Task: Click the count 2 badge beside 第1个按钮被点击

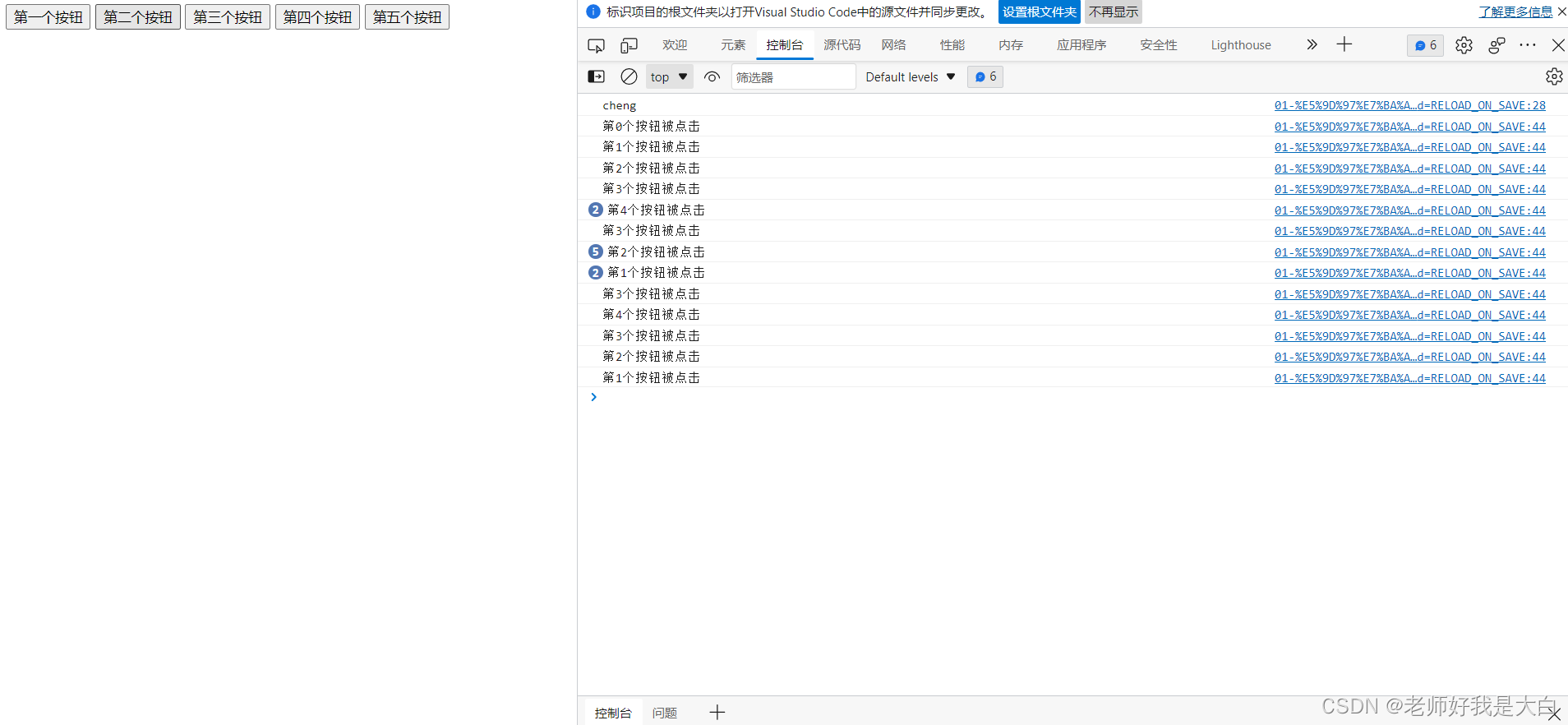Action: coord(596,272)
